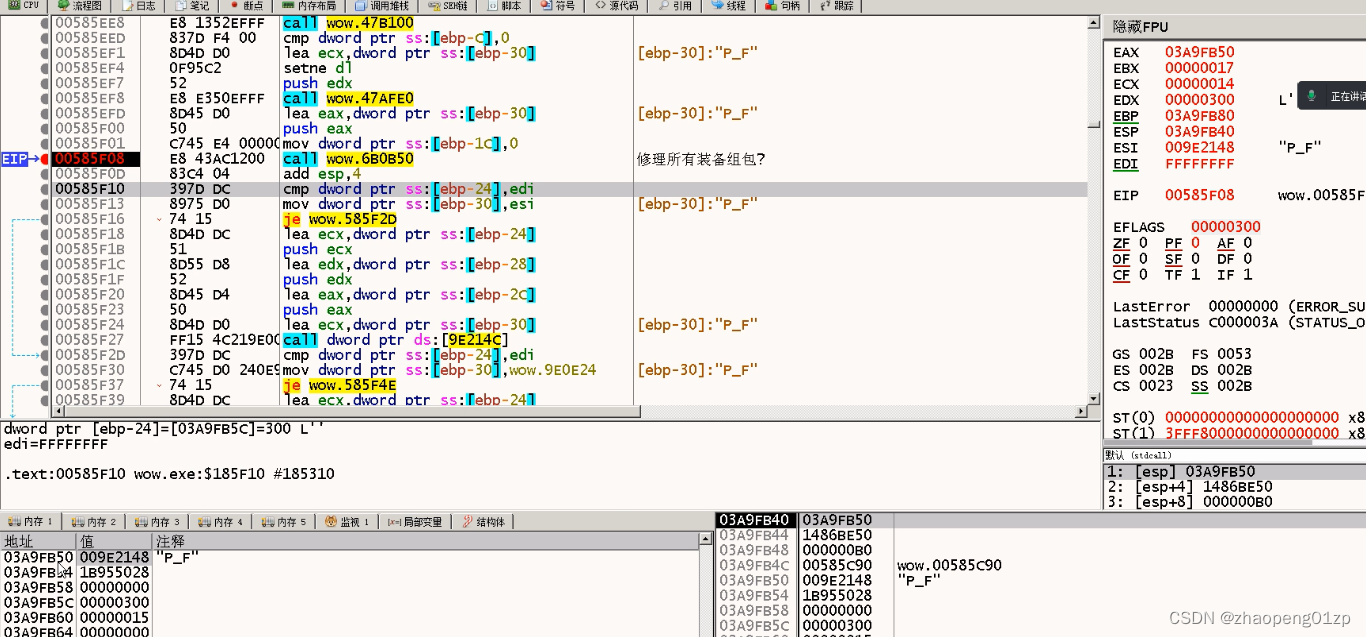The width and height of the screenshot is (1366, 637).
Task: Select the 内存 2 dump tab
Action: coord(94,522)
